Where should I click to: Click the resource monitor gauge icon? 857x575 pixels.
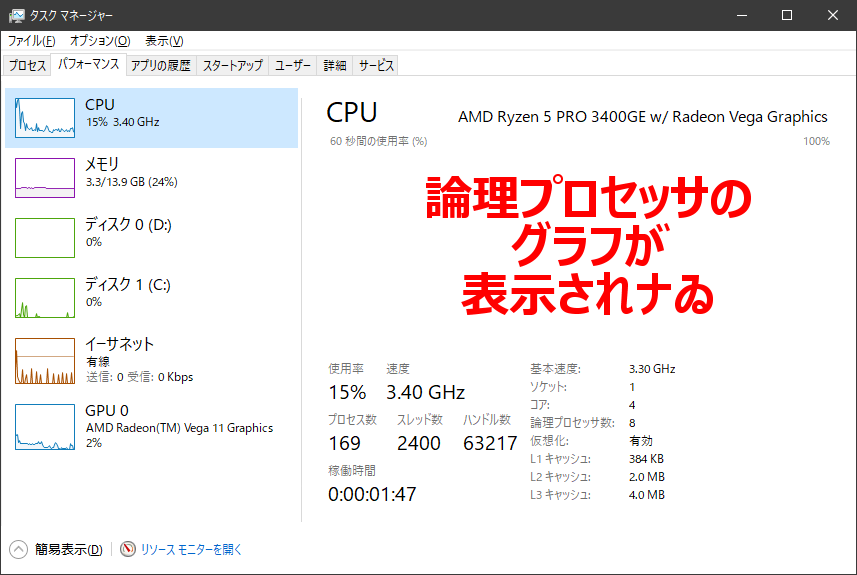click(x=128, y=549)
